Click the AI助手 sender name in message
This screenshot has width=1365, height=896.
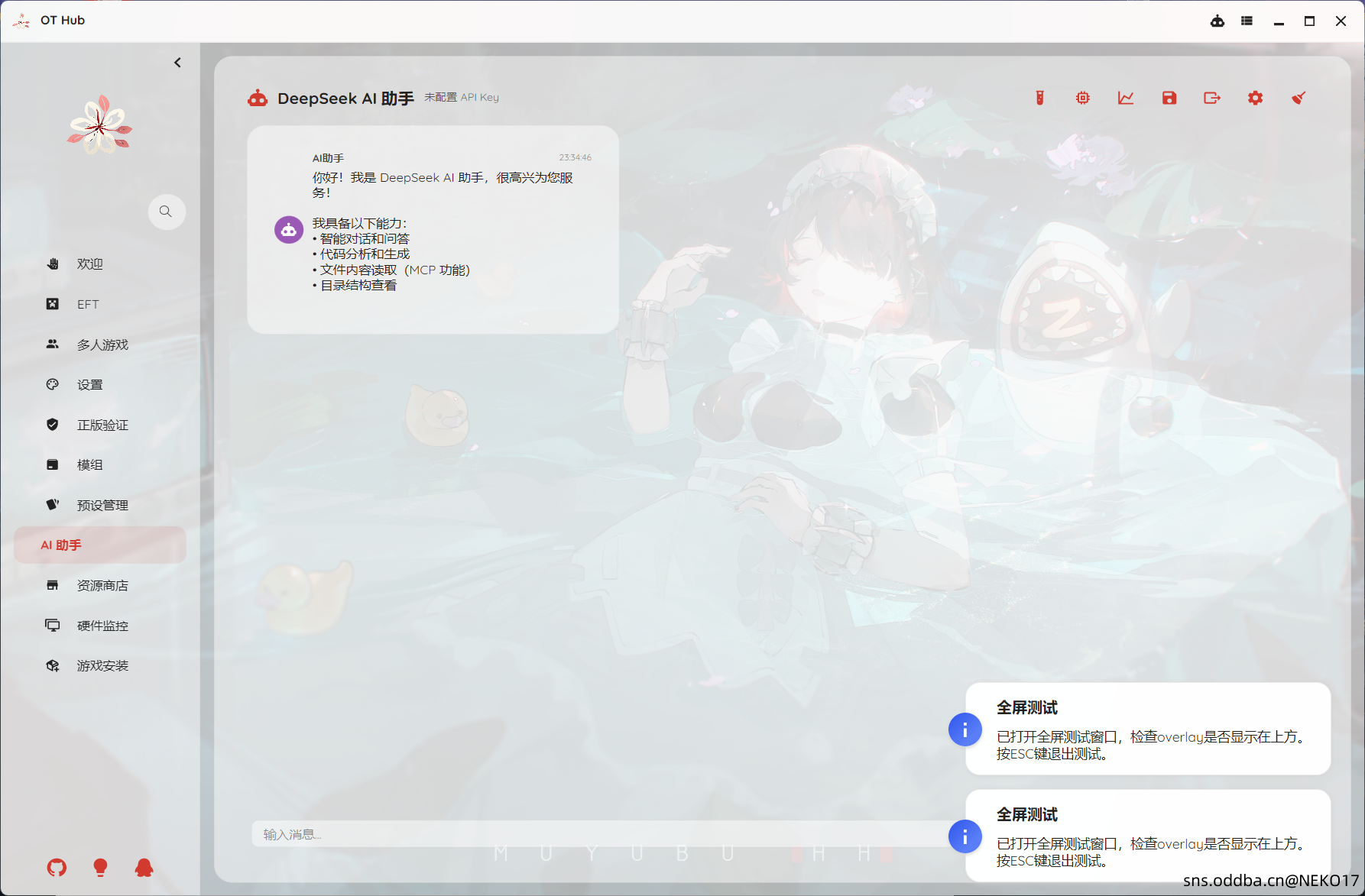pos(328,158)
